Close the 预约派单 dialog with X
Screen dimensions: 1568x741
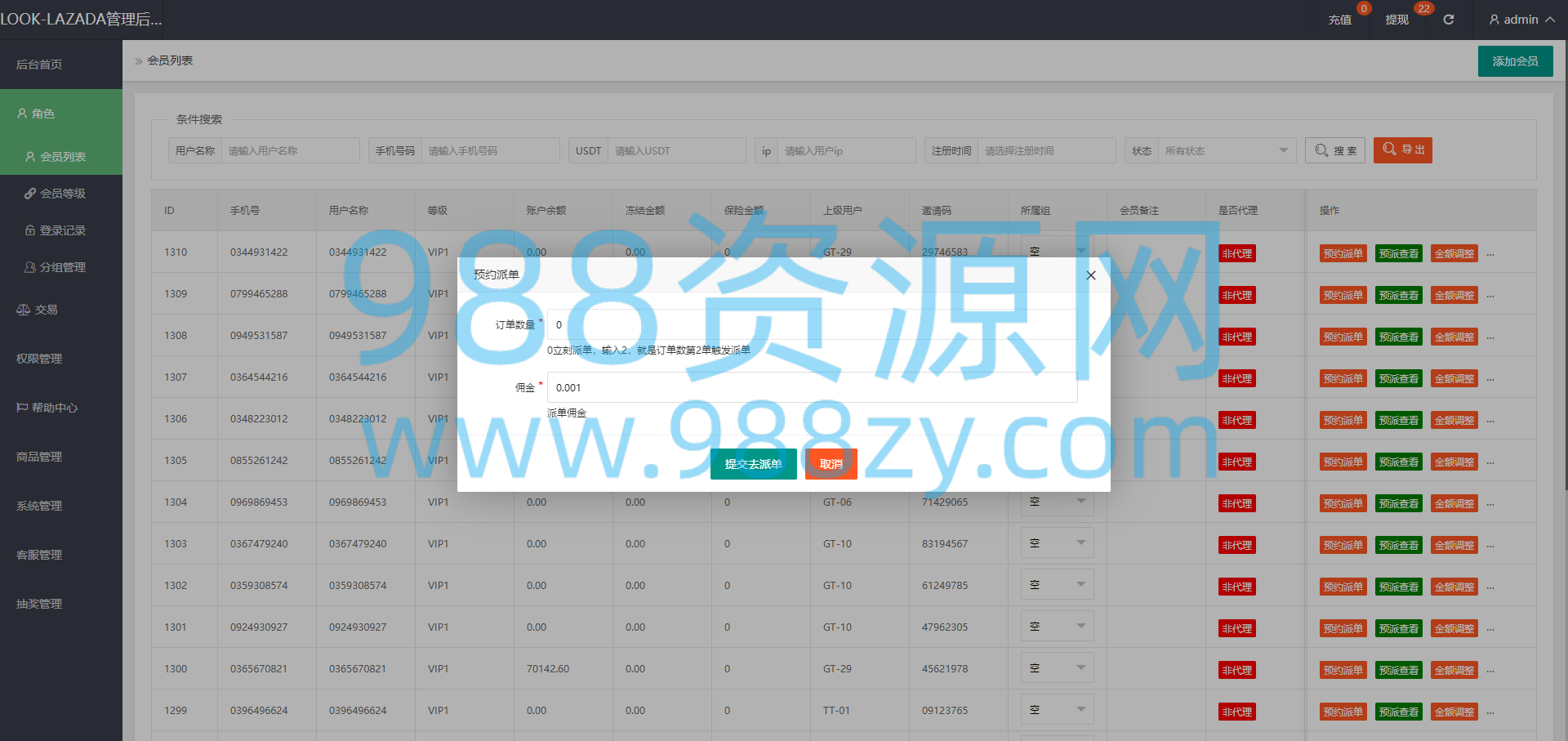click(1091, 275)
